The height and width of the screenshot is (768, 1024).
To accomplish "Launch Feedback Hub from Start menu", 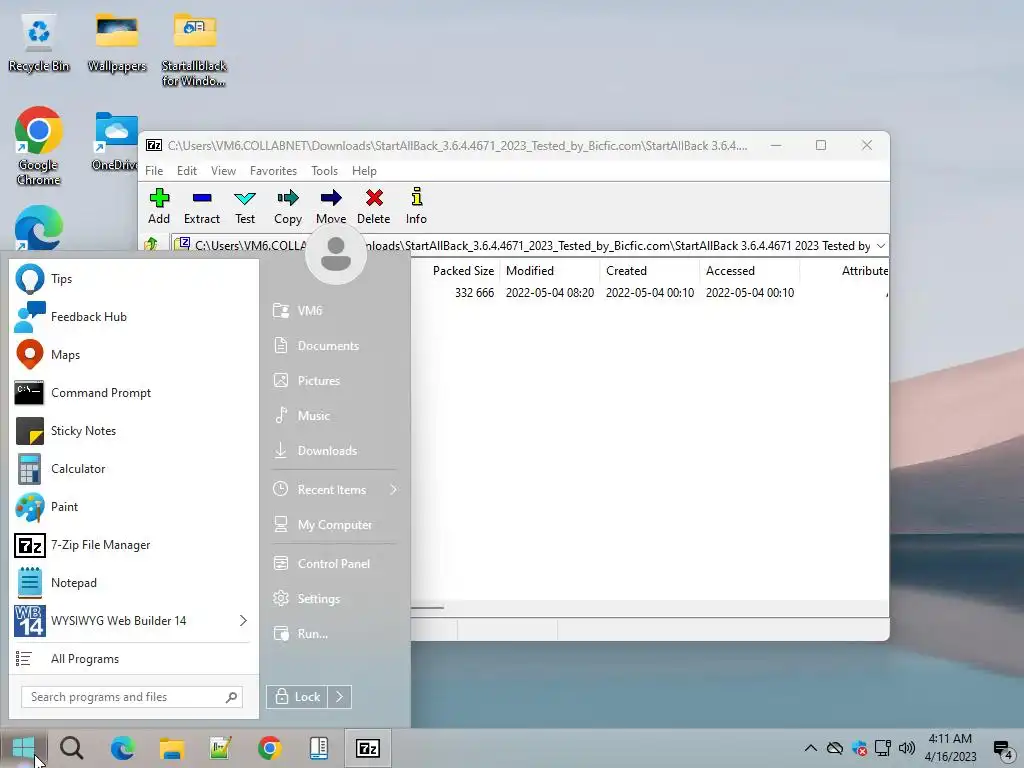I will 134,317.
